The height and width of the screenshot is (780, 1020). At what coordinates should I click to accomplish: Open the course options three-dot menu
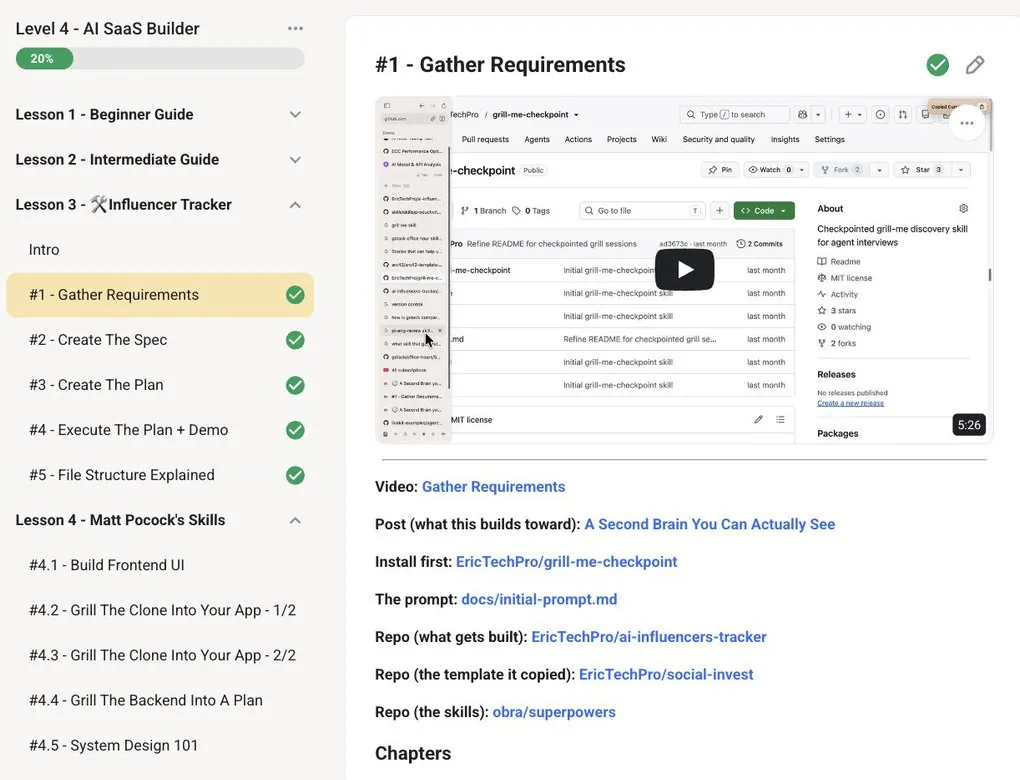[x=295, y=29]
